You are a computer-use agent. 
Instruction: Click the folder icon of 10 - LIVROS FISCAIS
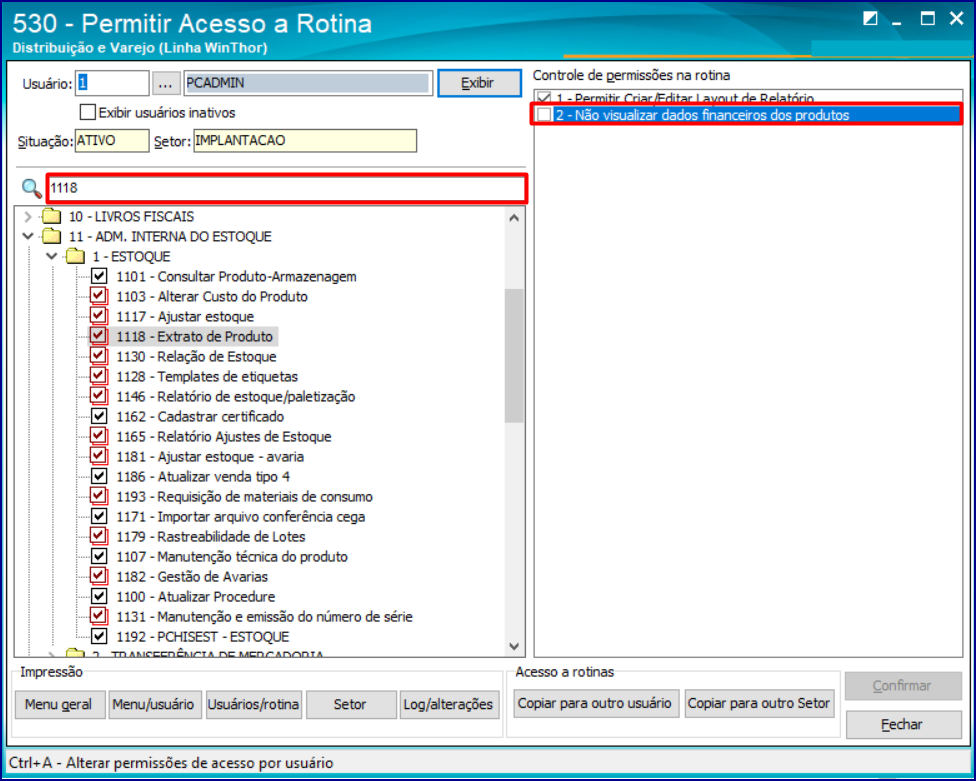[x=52, y=217]
